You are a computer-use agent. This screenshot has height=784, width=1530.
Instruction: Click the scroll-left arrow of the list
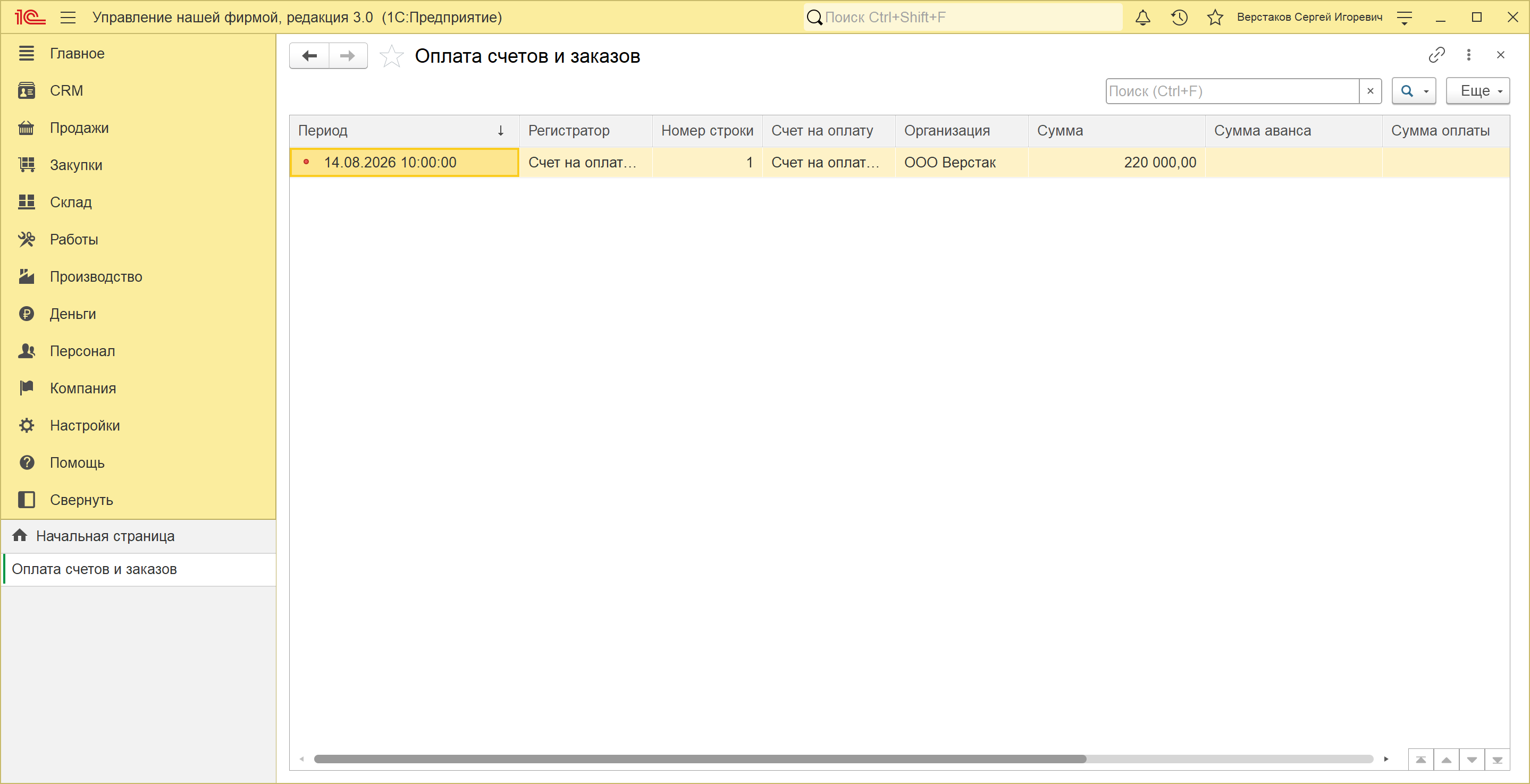tap(302, 759)
